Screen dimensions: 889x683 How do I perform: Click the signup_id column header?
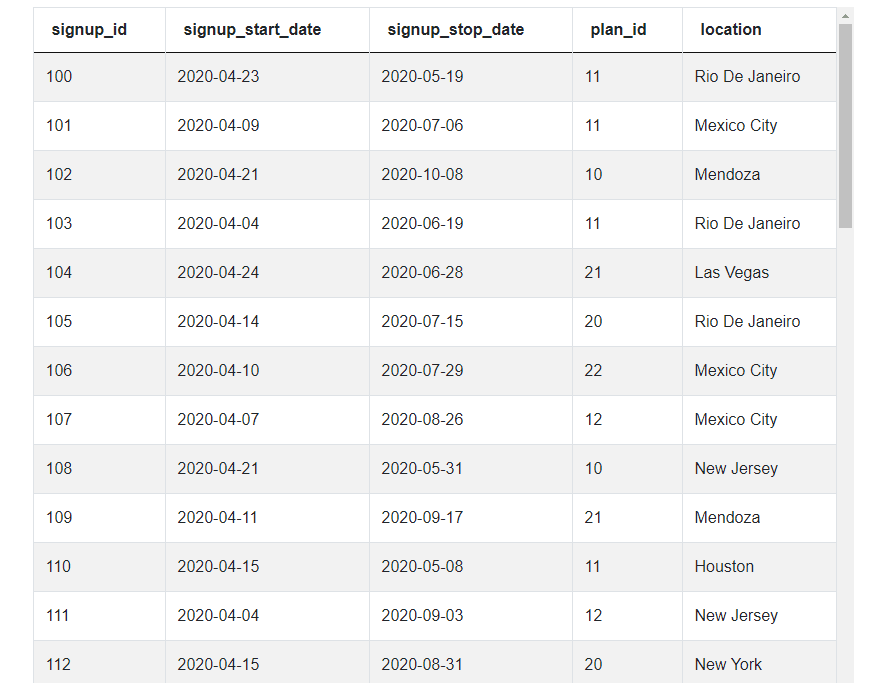click(89, 30)
